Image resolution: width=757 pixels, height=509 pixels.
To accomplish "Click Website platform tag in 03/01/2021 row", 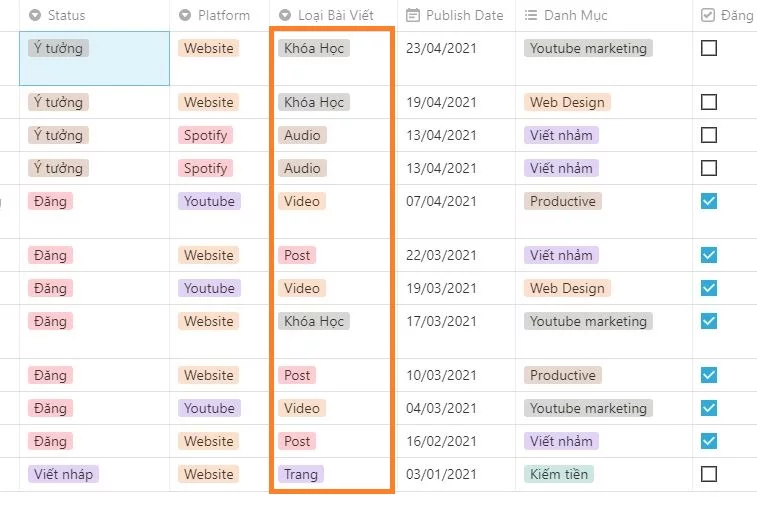I will [x=209, y=474].
